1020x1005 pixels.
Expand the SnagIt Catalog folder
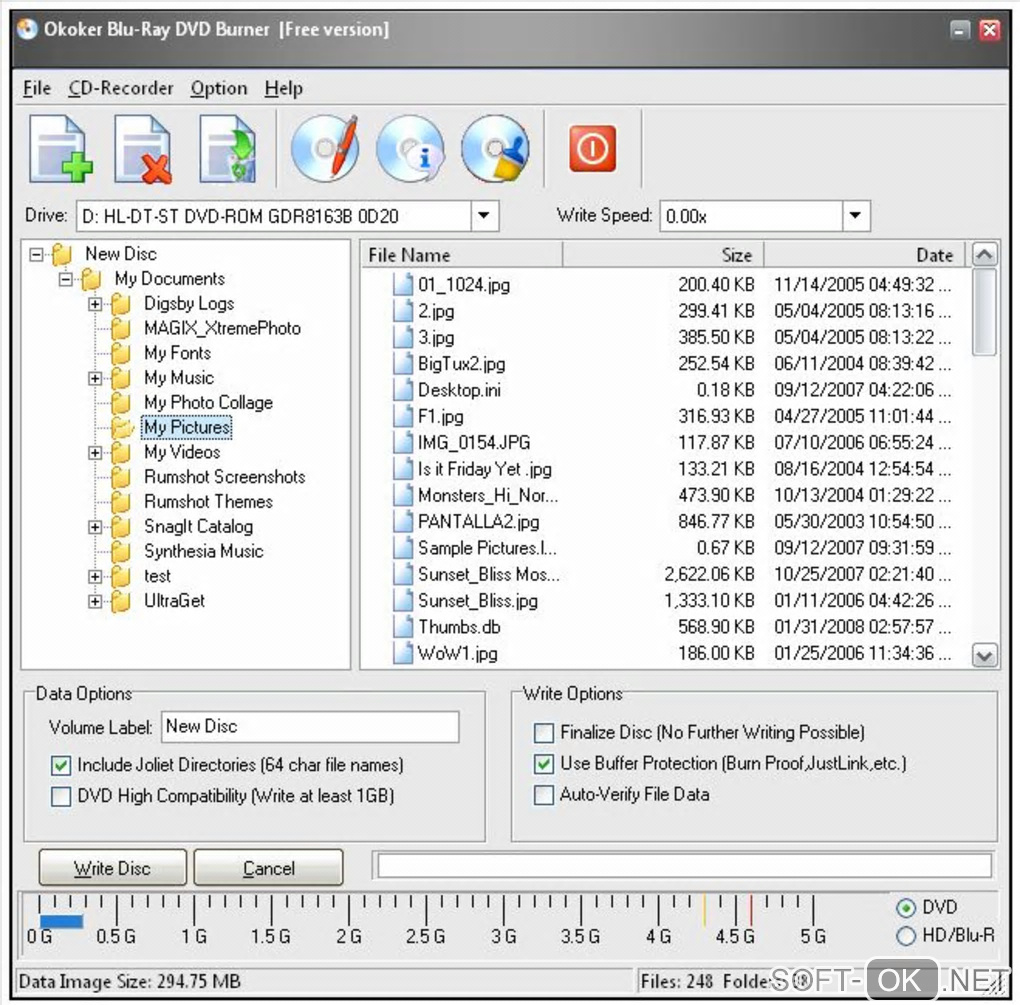(x=95, y=527)
